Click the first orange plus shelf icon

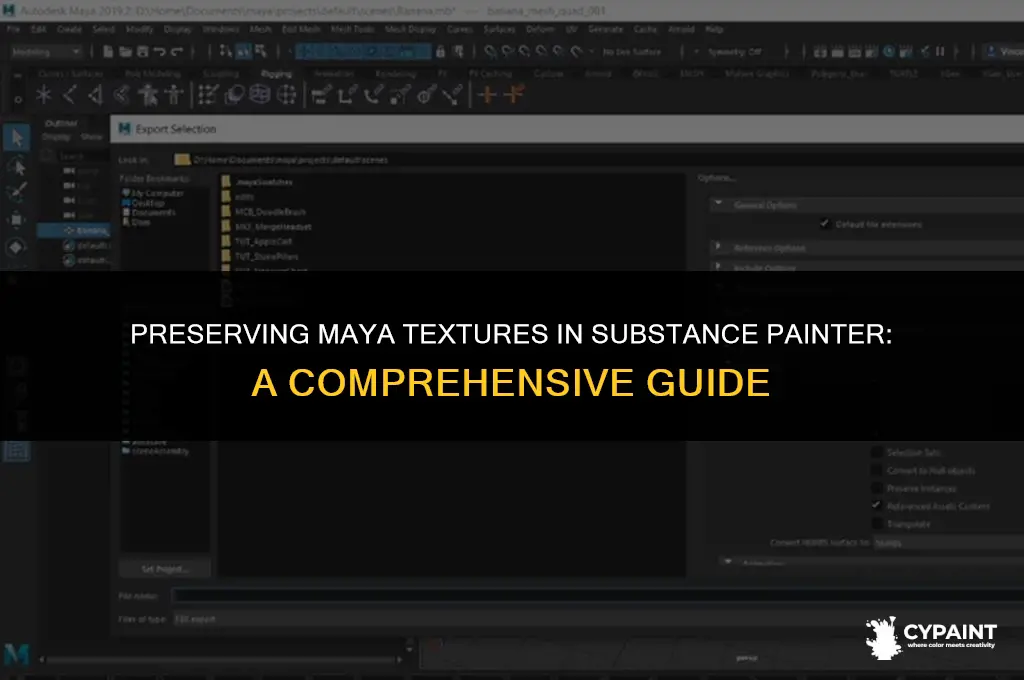point(487,95)
